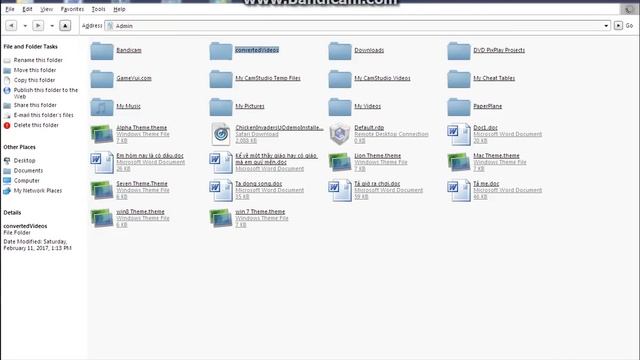The width and height of the screenshot is (640, 360).
Task: Click the Forward navigation arrow button
Action: pyautogui.click(x=38, y=26)
